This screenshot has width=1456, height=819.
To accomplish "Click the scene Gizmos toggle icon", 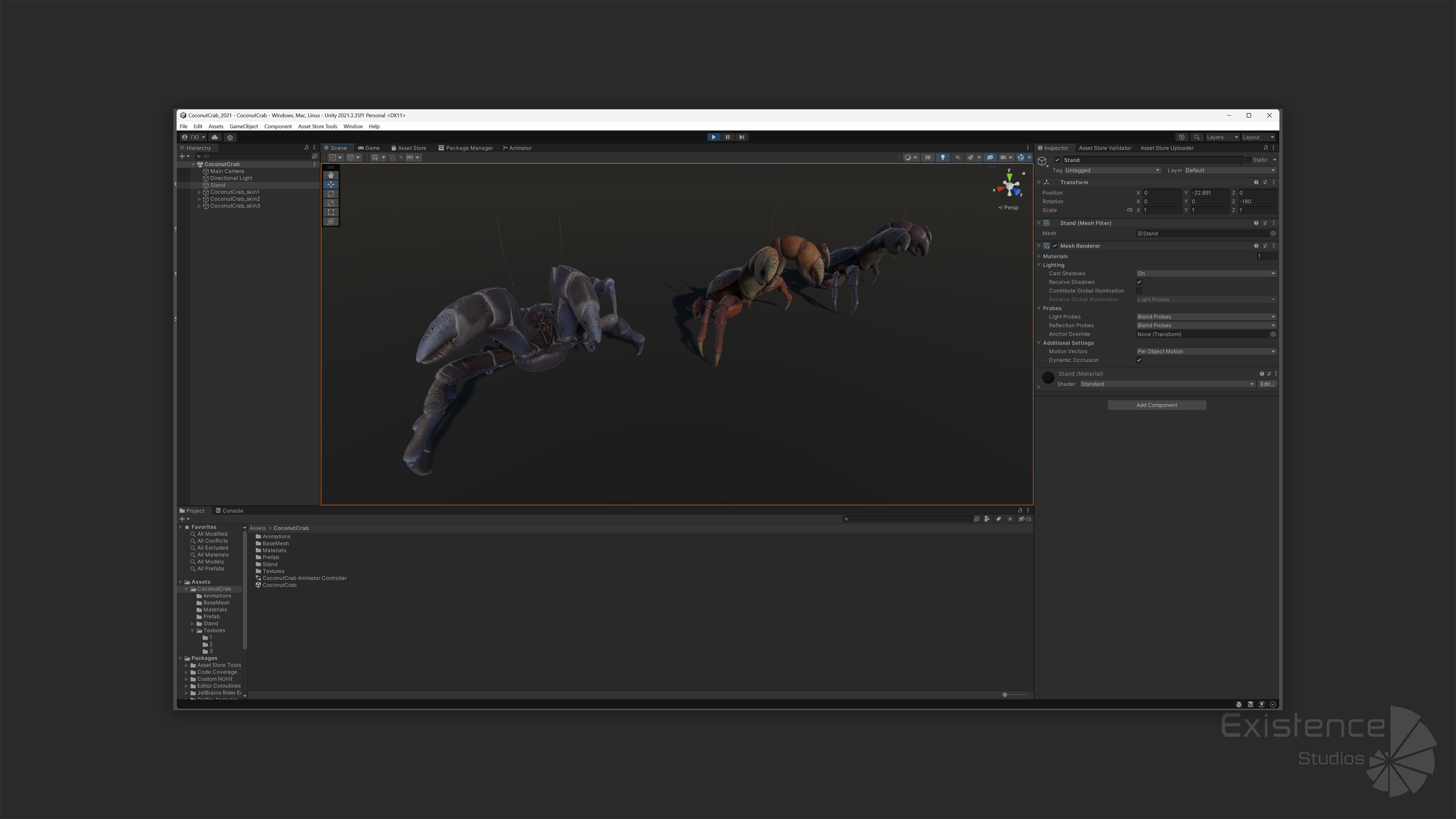I will coord(1021,158).
